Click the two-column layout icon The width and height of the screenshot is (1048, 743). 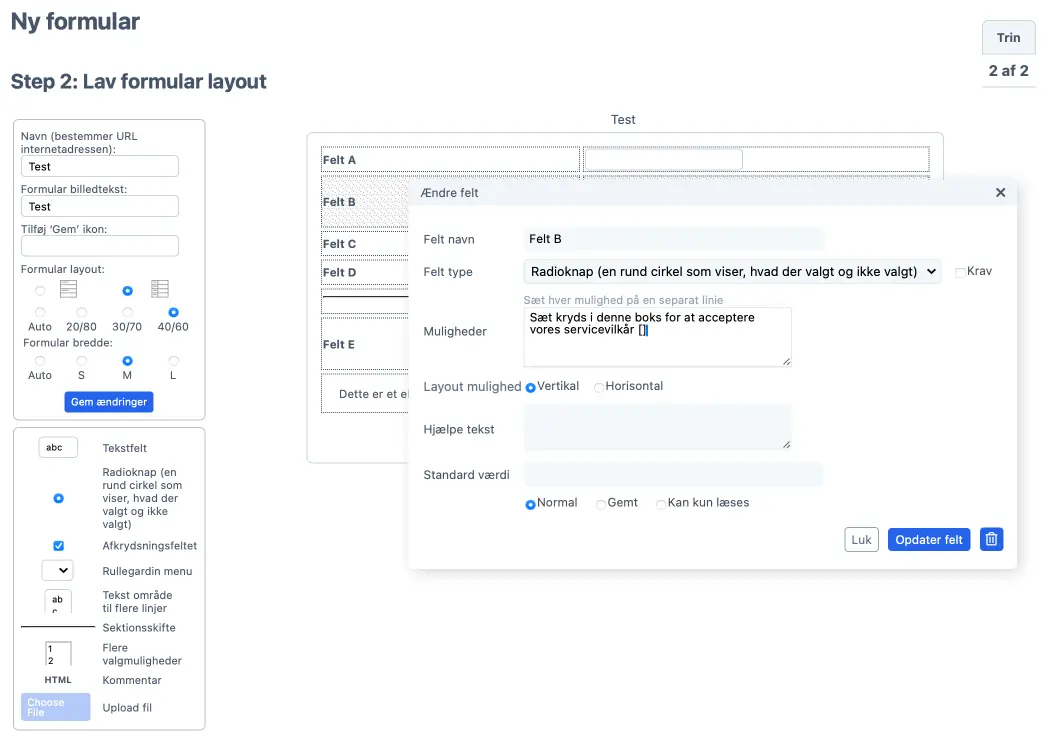pos(160,289)
